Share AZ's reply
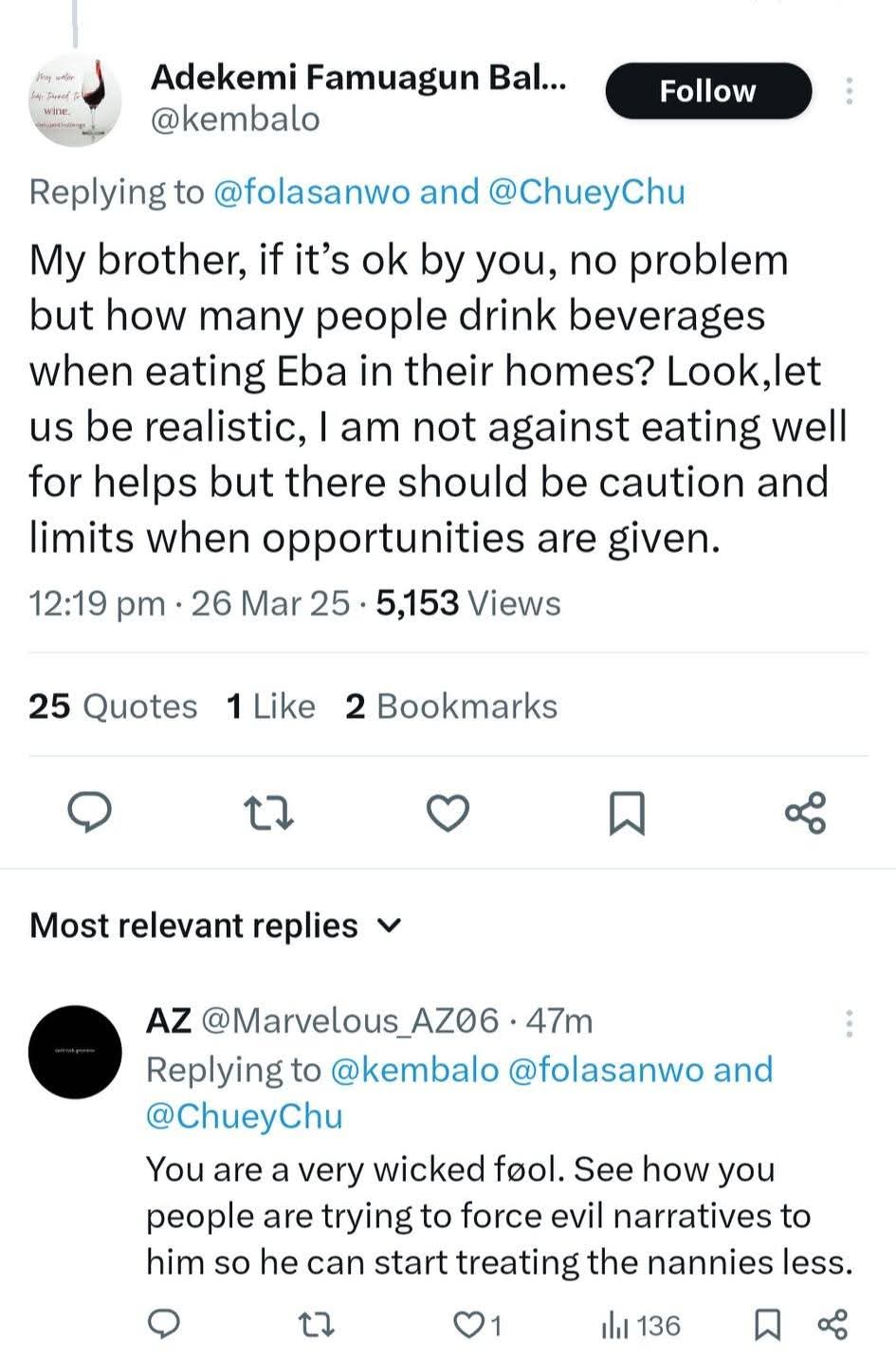The height and width of the screenshot is (1359, 896). pyautogui.click(x=832, y=1324)
